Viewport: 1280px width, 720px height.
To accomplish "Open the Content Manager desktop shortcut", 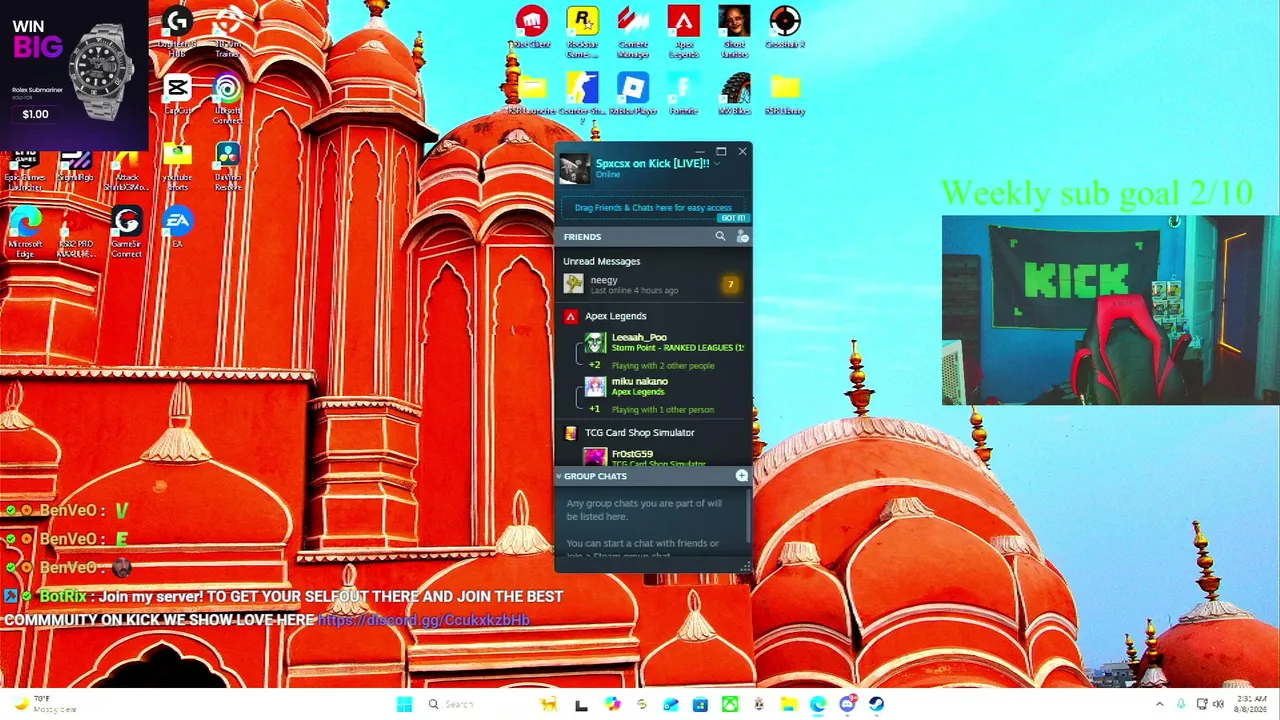I will (x=633, y=31).
